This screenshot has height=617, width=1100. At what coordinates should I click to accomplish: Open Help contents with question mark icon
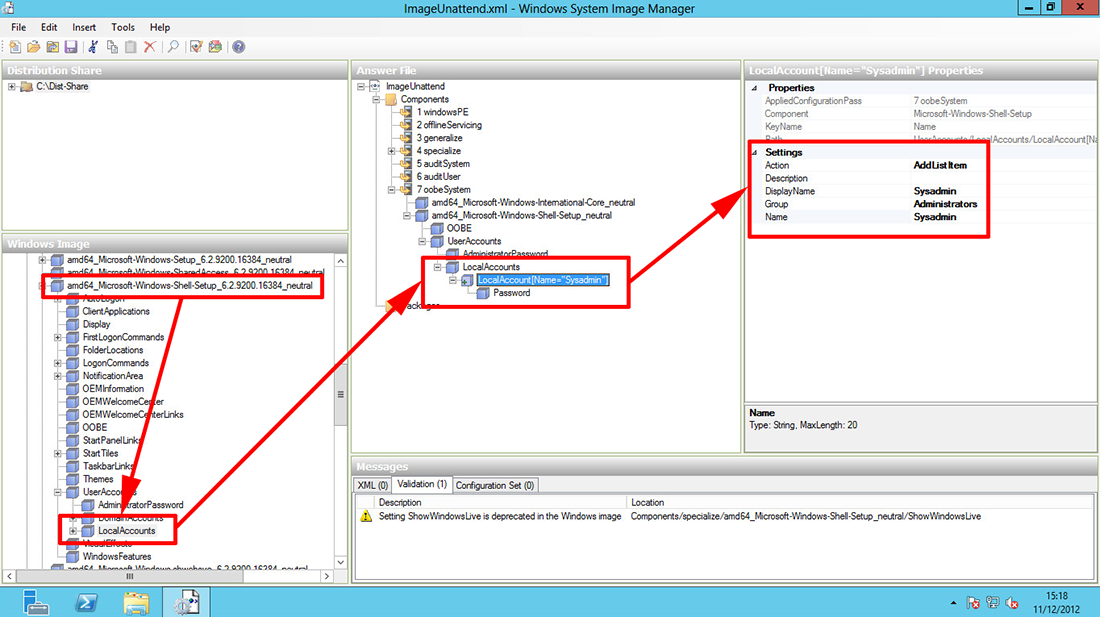239,47
